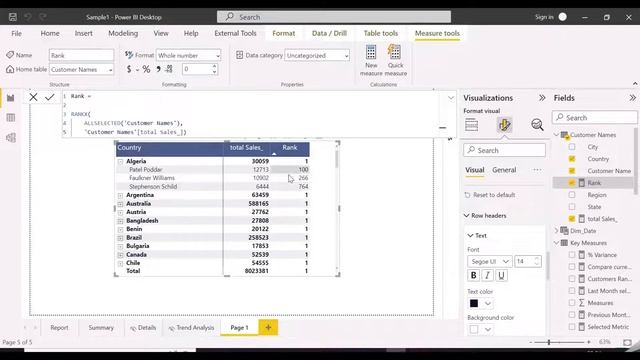The width and height of the screenshot is (640, 360).
Task: Check the City field
Action: tap(572, 147)
